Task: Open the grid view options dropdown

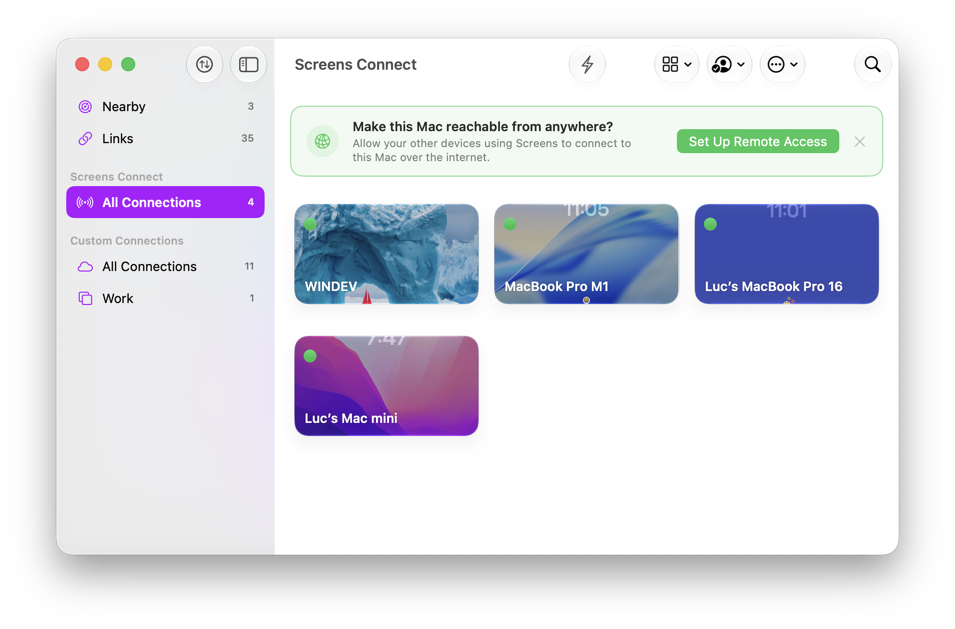Action: [677, 64]
